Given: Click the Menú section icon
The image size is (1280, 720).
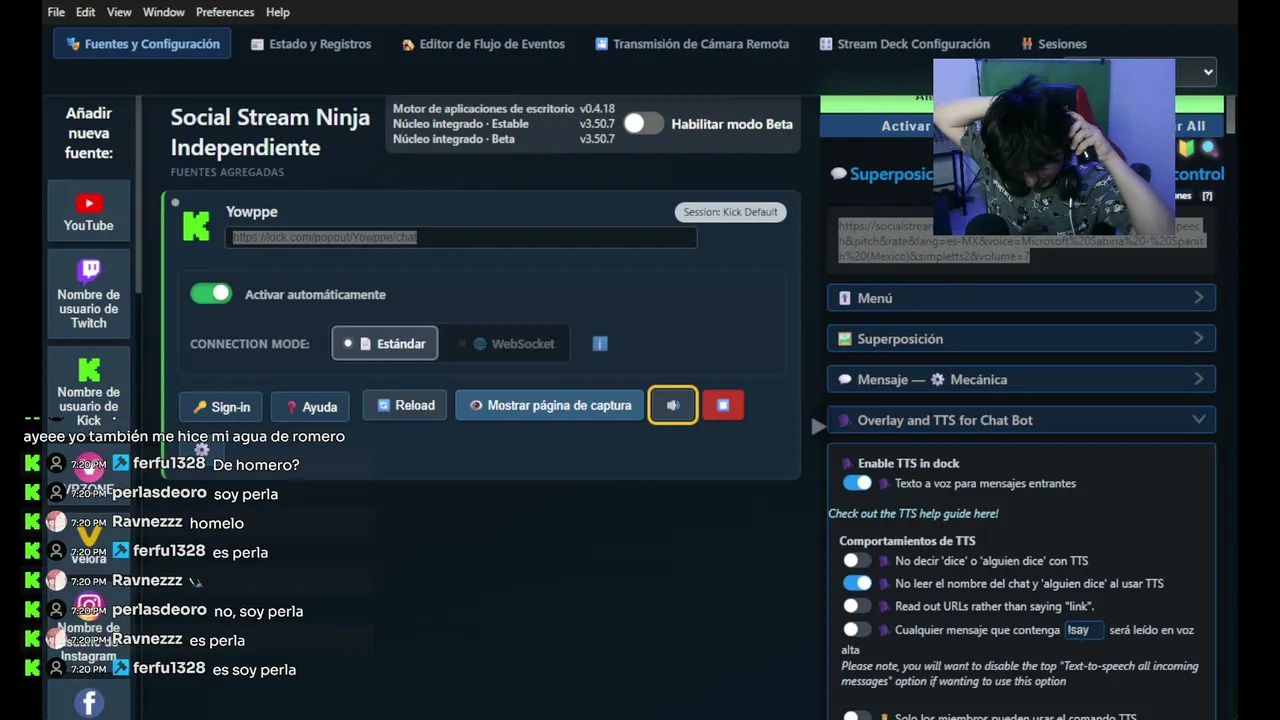Looking at the screenshot, I should (x=845, y=298).
